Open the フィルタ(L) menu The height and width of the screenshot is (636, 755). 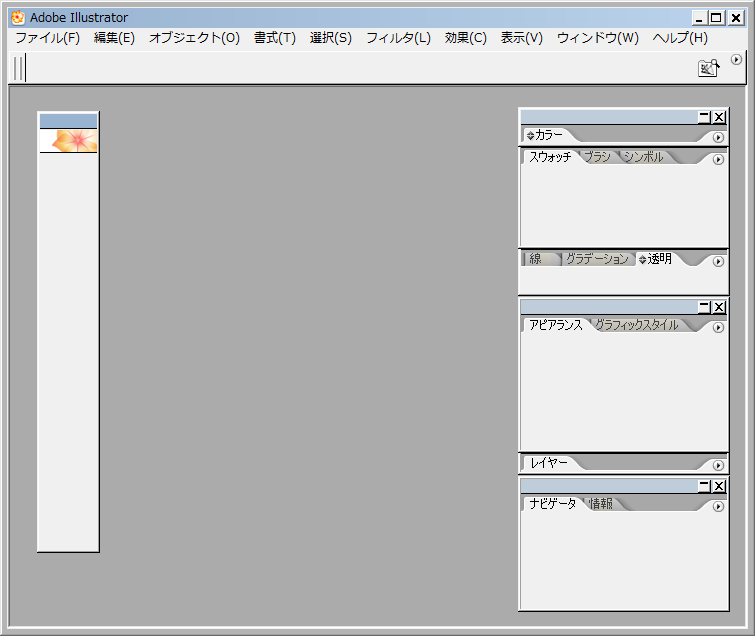point(398,38)
